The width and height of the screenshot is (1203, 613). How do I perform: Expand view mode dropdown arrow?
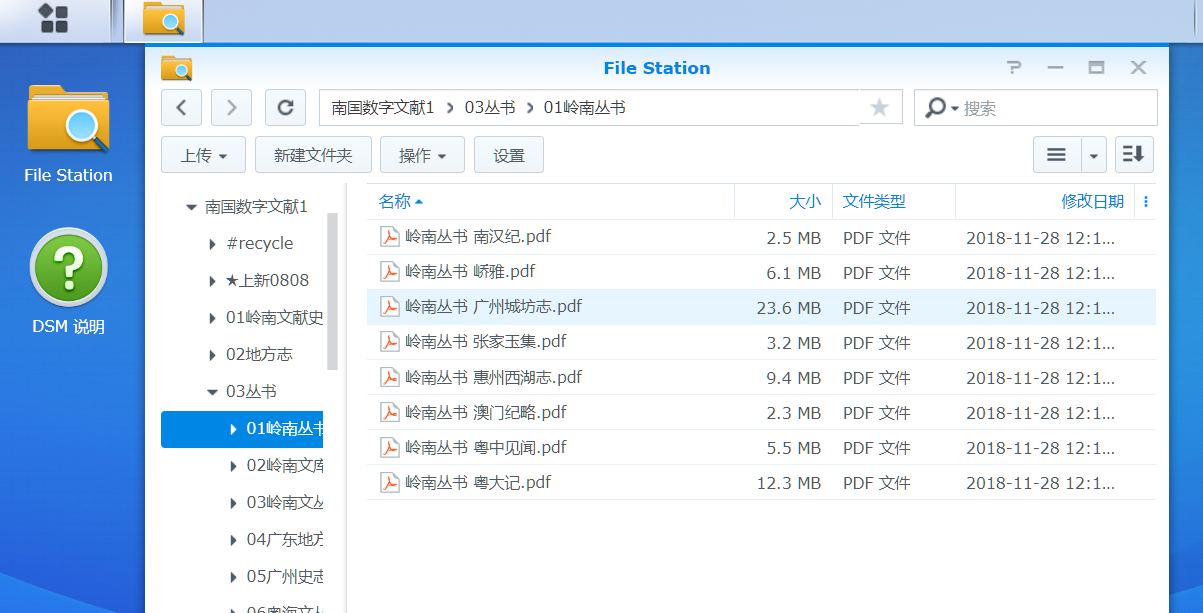(x=1093, y=155)
